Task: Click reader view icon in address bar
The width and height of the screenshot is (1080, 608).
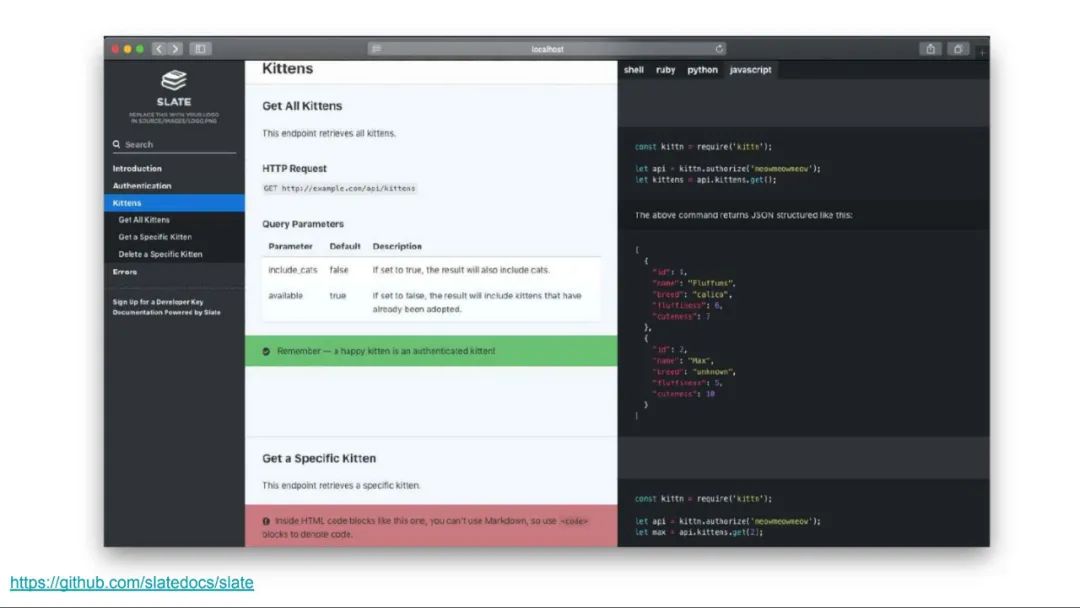Action: click(x=376, y=49)
